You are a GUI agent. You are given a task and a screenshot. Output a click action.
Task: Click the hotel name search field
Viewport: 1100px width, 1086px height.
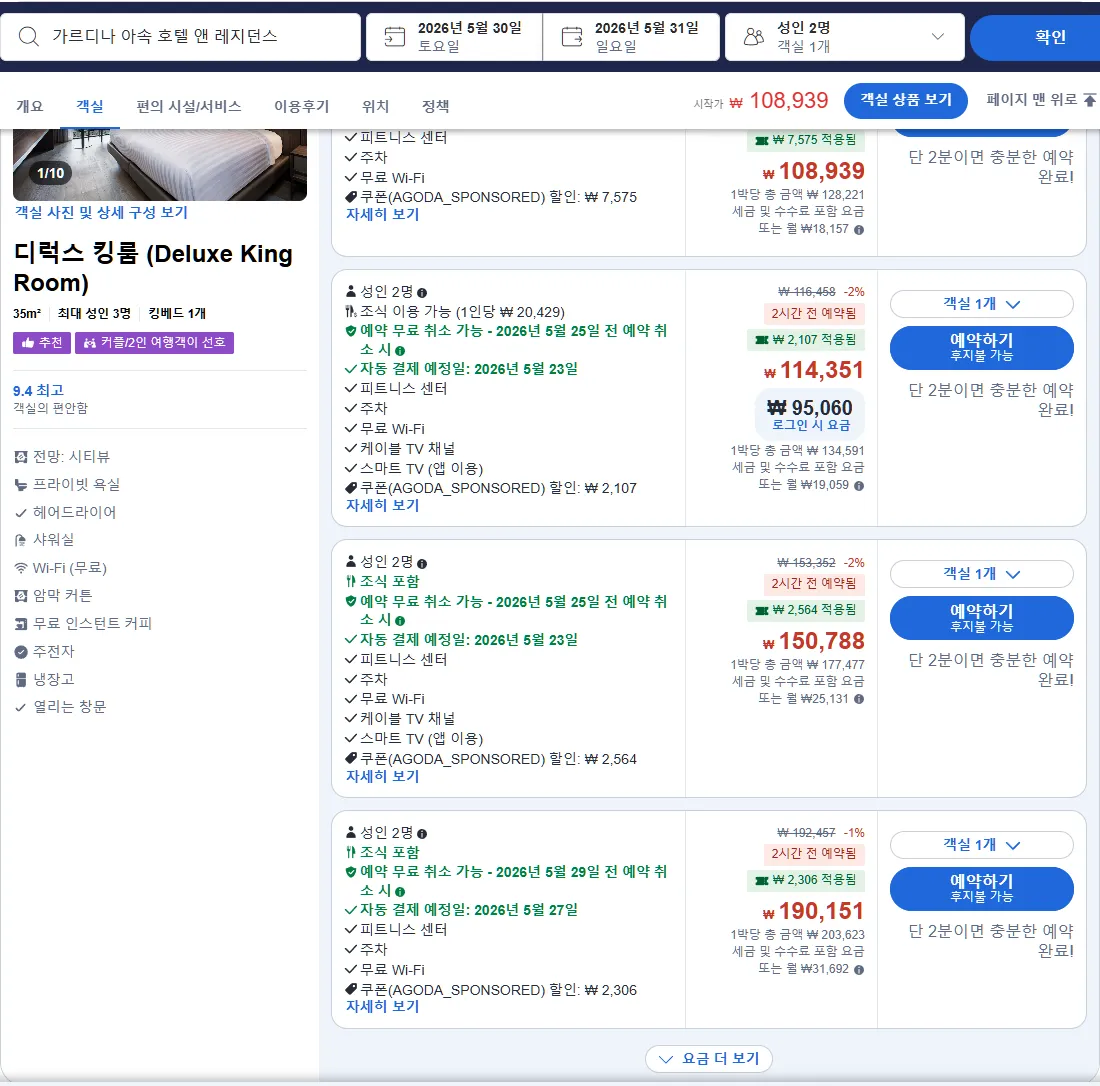(181, 36)
